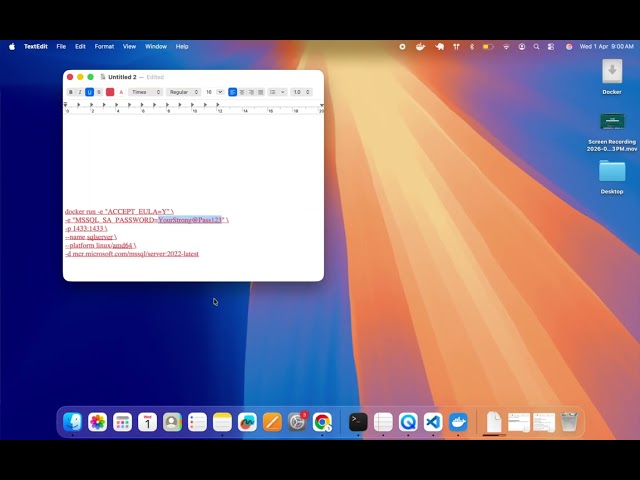
Task: Open line spacing 1.0 dropdown
Action: [x=301, y=92]
